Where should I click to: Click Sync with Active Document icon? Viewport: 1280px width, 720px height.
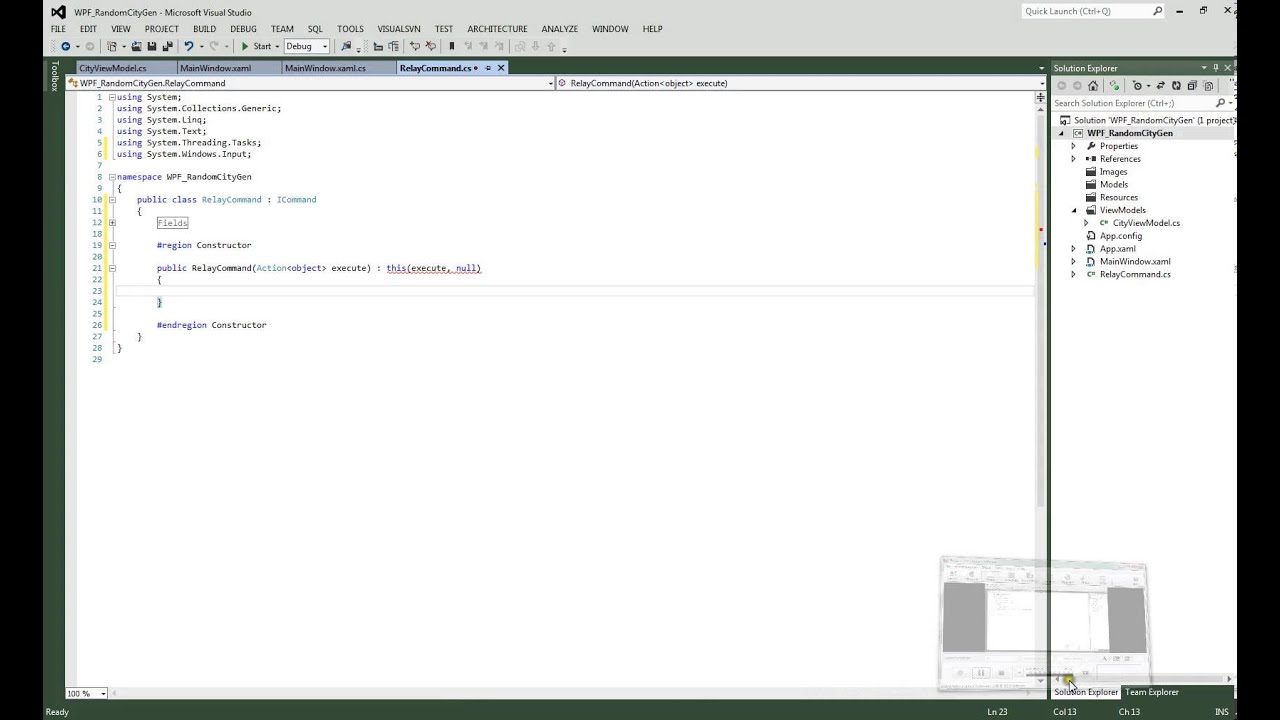tap(1161, 86)
